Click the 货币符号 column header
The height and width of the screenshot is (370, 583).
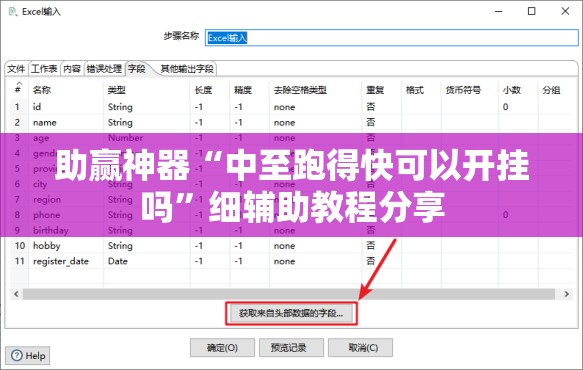tap(463, 90)
